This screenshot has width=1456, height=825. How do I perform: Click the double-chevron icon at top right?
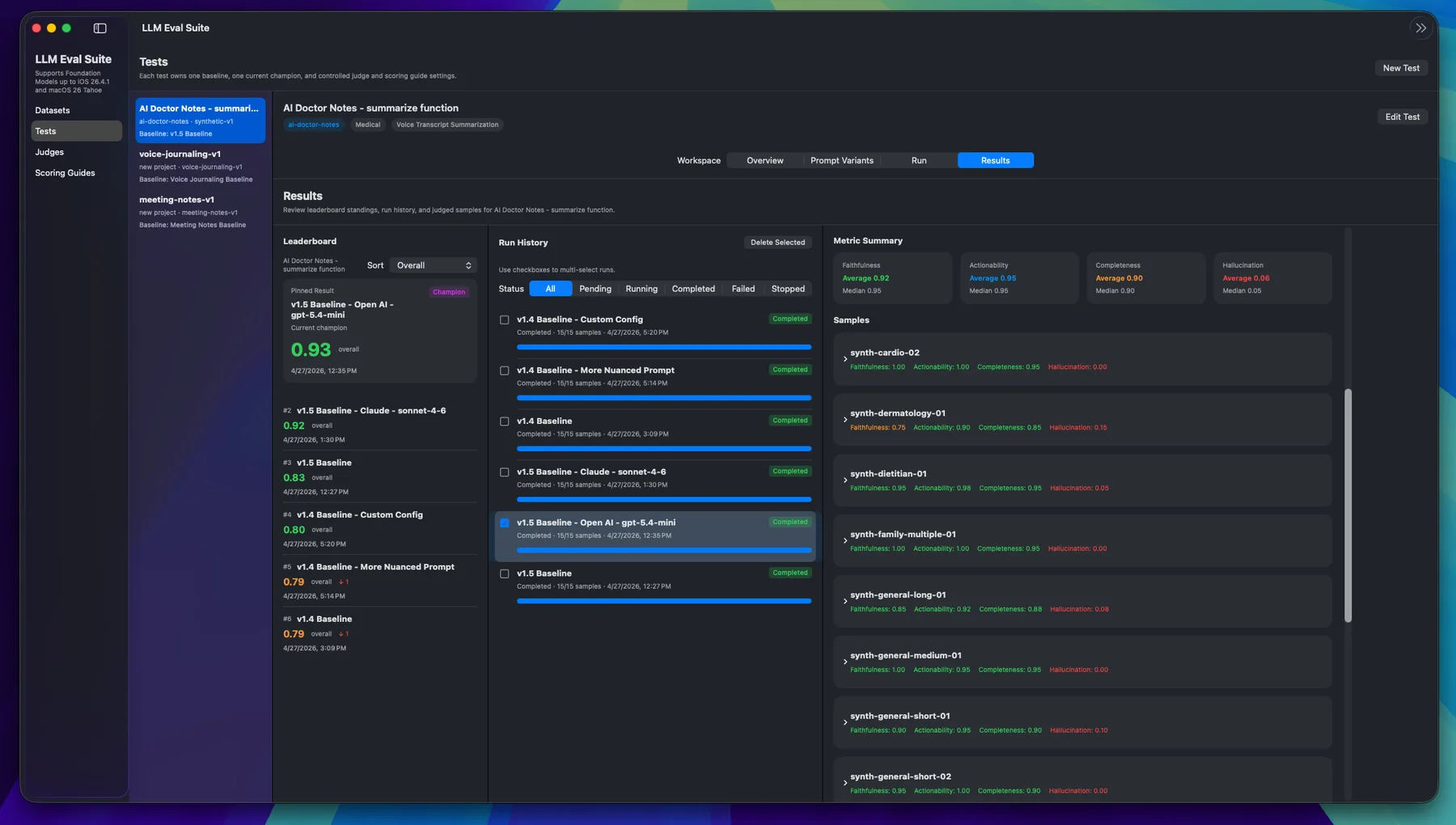pyautogui.click(x=1421, y=28)
